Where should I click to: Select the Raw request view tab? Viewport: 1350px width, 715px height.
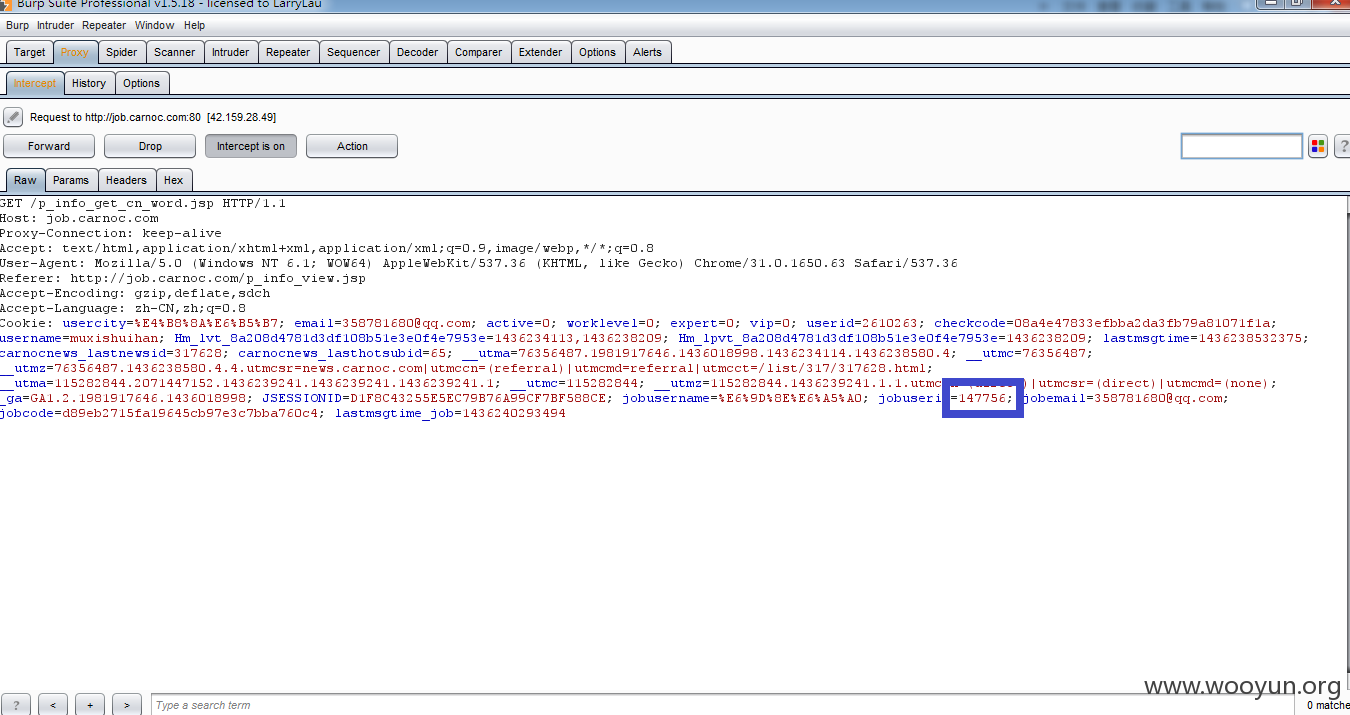[25, 180]
